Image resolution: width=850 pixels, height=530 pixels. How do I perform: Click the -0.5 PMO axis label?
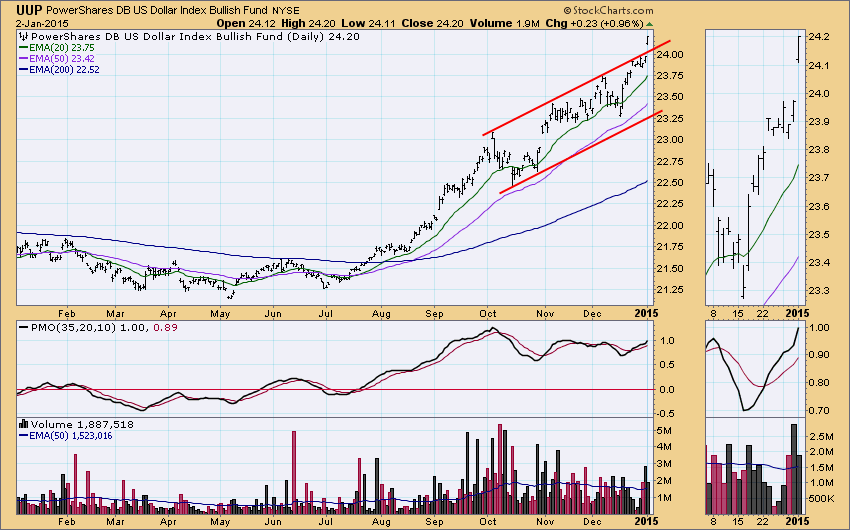point(665,413)
